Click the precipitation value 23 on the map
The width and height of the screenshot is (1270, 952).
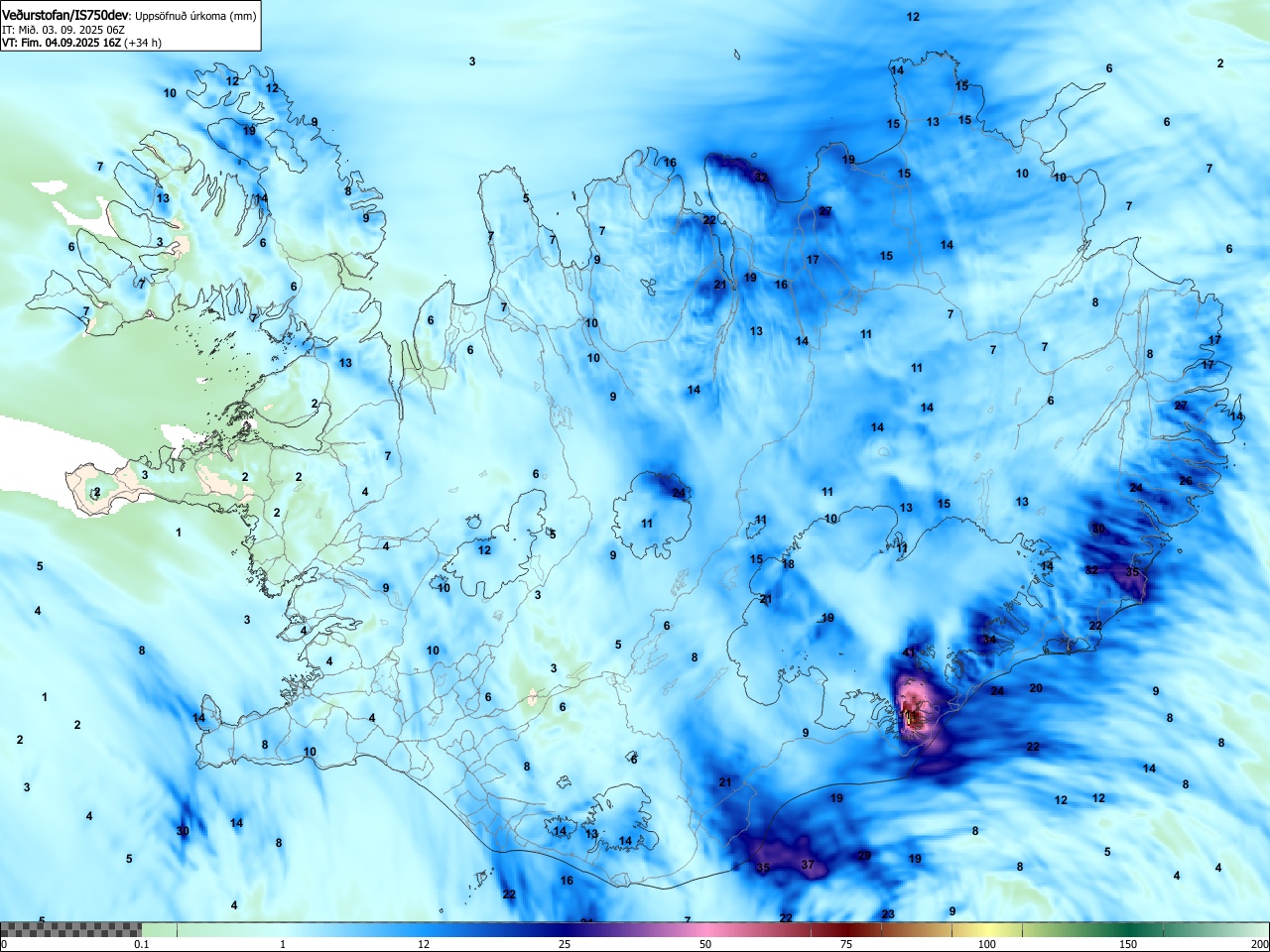(x=888, y=914)
